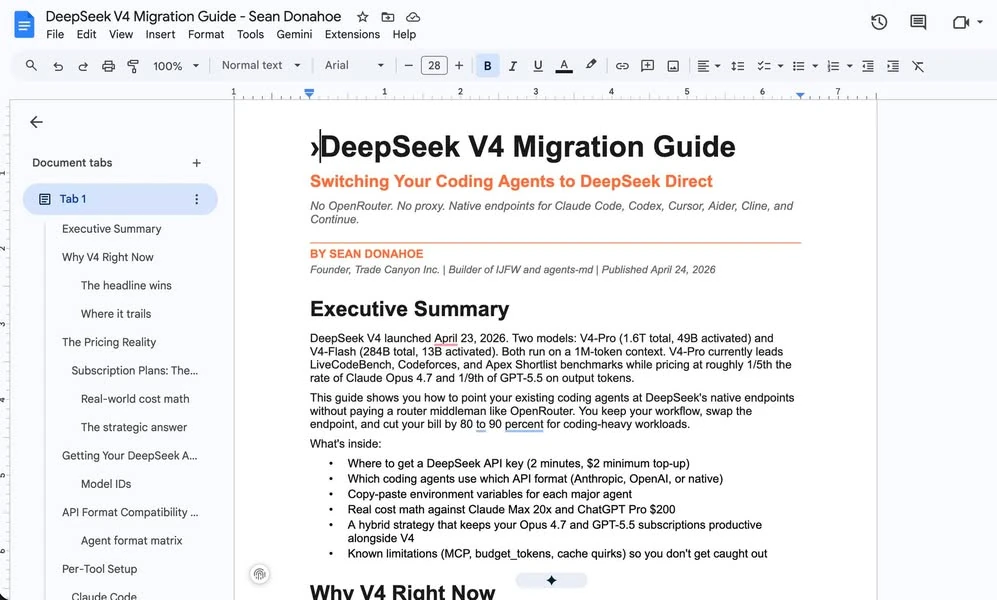Expand the checklist options arrow
This screenshot has width=997, height=600.
(x=780, y=66)
